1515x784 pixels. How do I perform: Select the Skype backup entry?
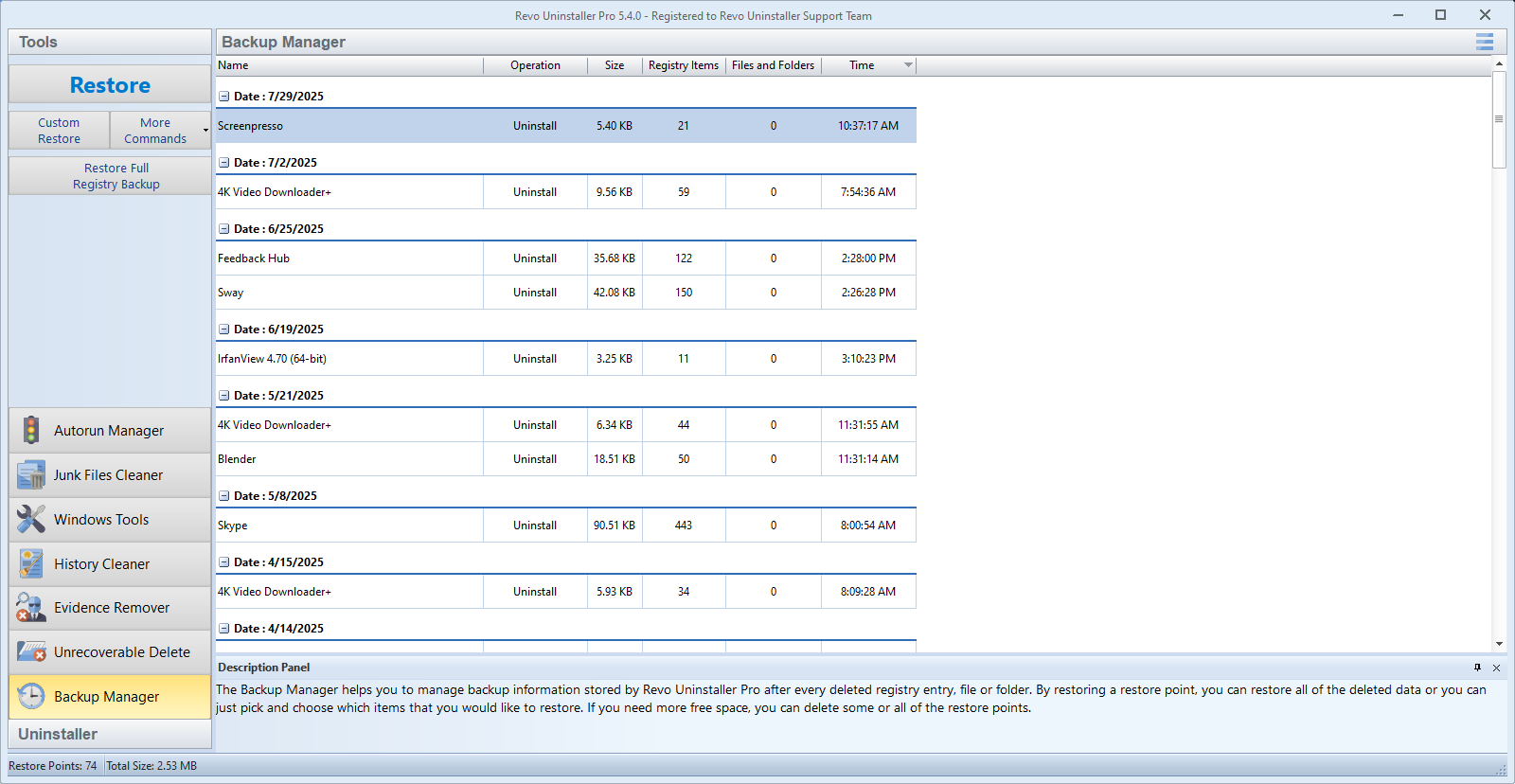click(x=233, y=526)
